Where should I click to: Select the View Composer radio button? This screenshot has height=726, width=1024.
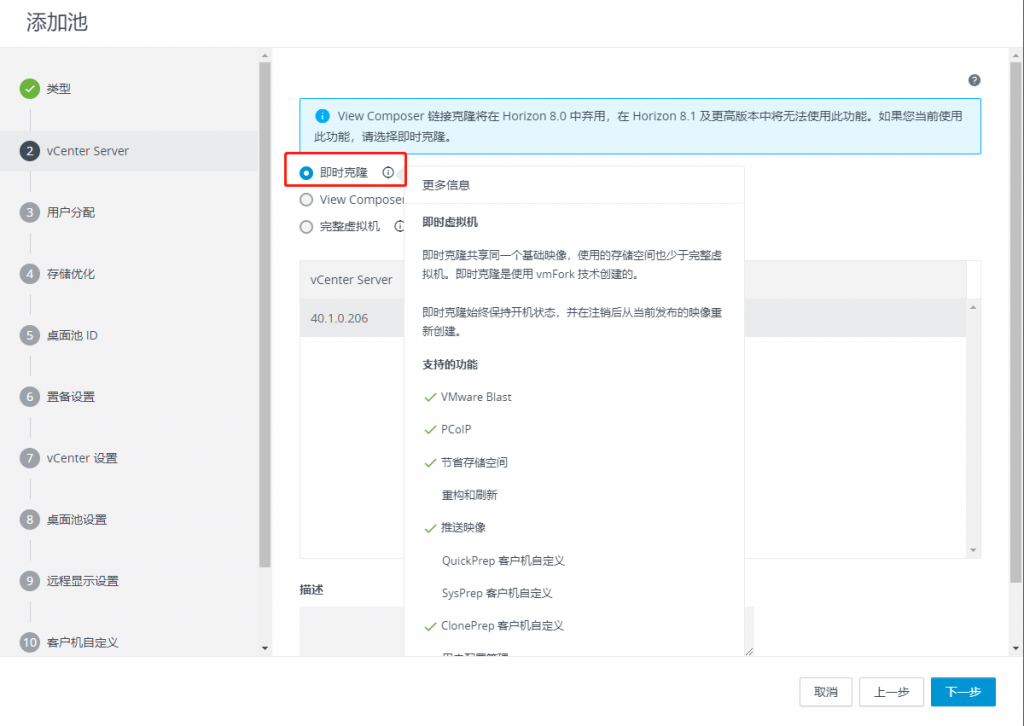[306, 200]
